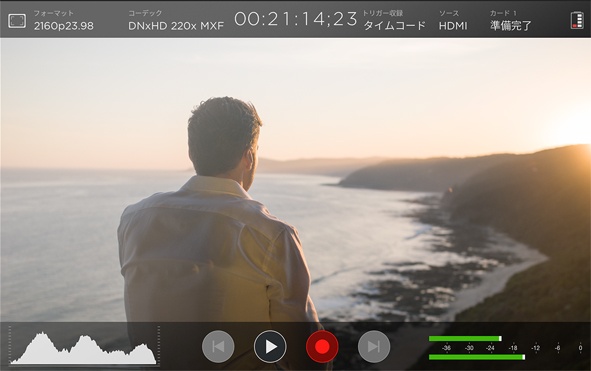This screenshot has width=591, height=371.
Task: Start playback with the play button
Action: pyautogui.click(x=270, y=346)
